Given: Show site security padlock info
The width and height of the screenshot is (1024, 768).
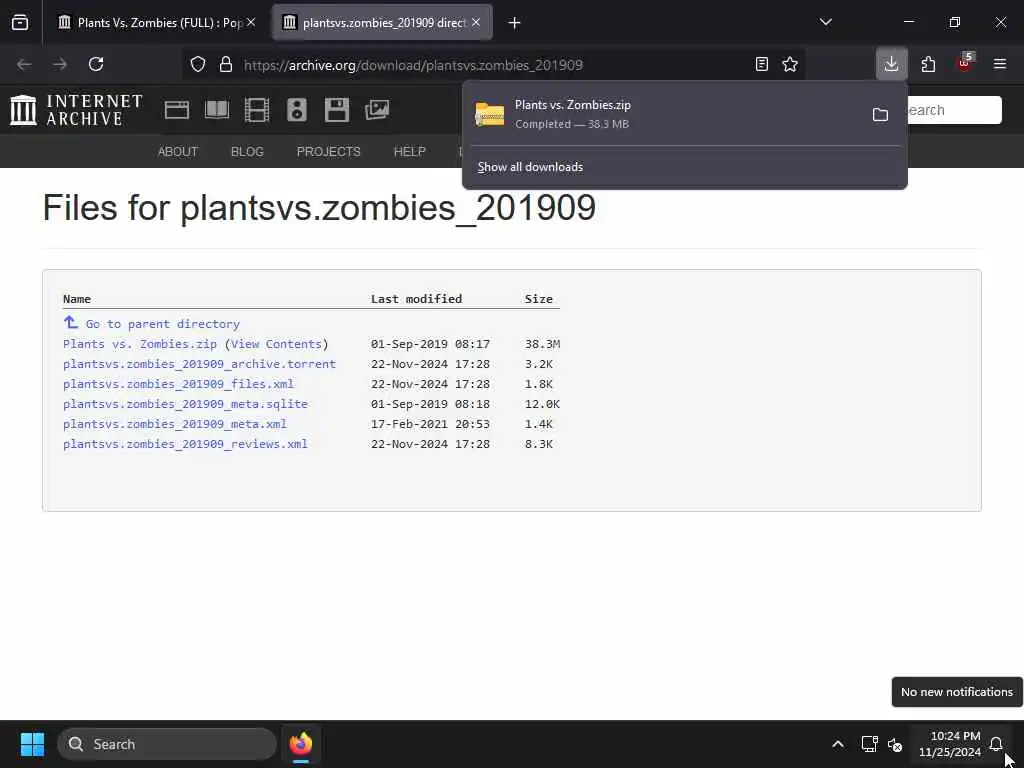Looking at the screenshot, I should [x=226, y=64].
